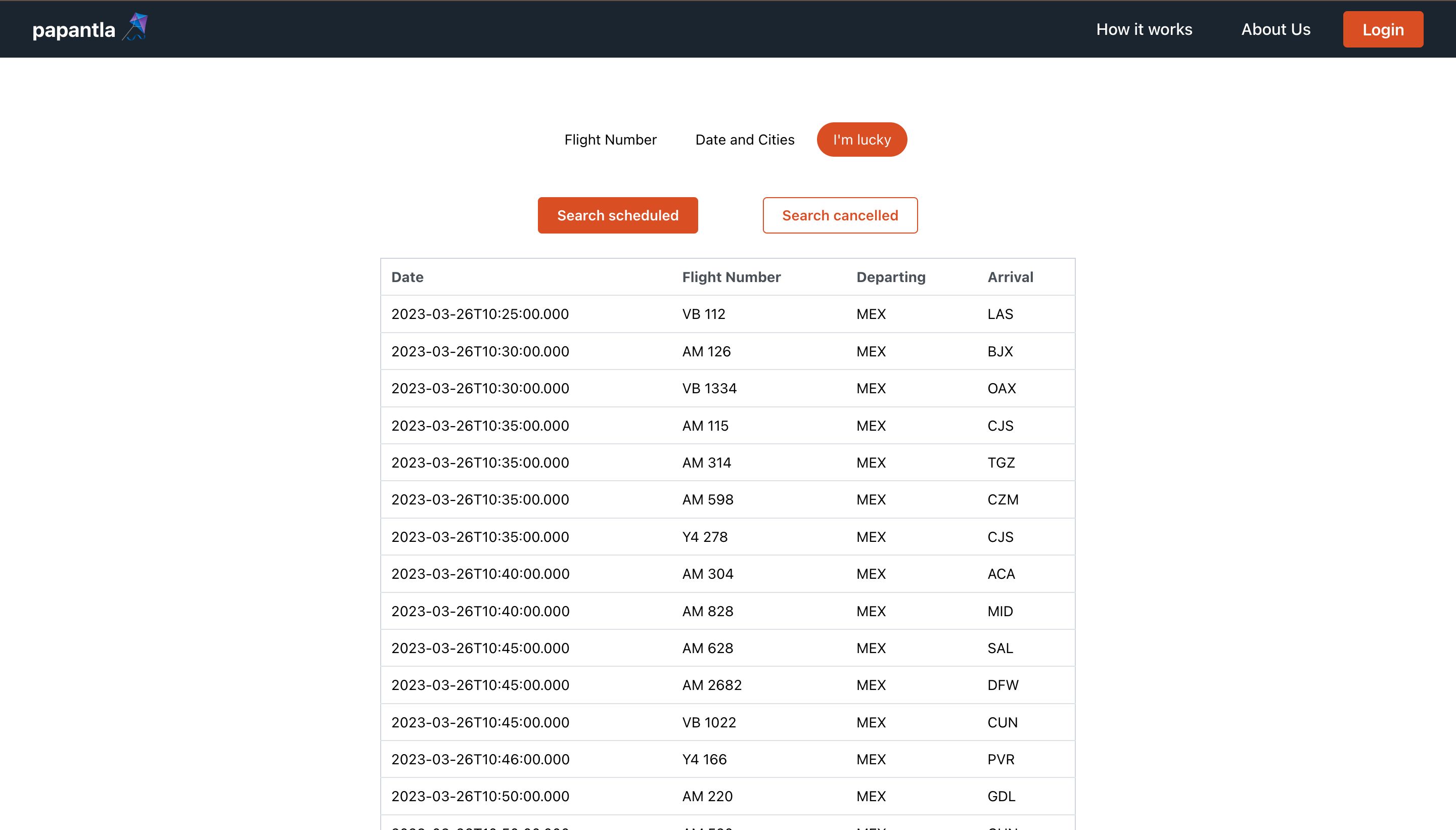Toggle the 'I'm lucky' search option
This screenshot has width=1456, height=830.
(861, 139)
